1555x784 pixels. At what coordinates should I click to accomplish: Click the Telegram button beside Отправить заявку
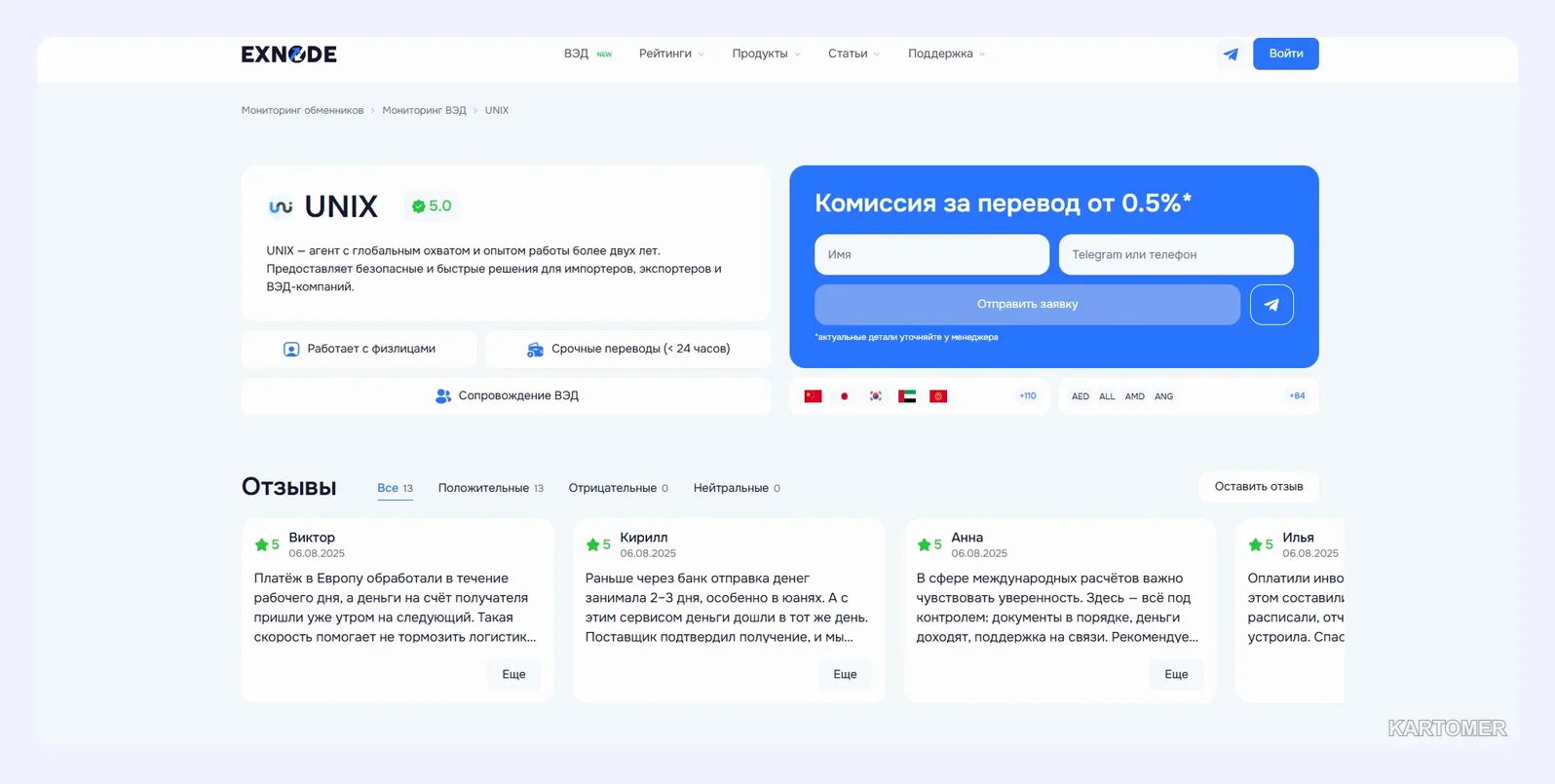coord(1271,305)
